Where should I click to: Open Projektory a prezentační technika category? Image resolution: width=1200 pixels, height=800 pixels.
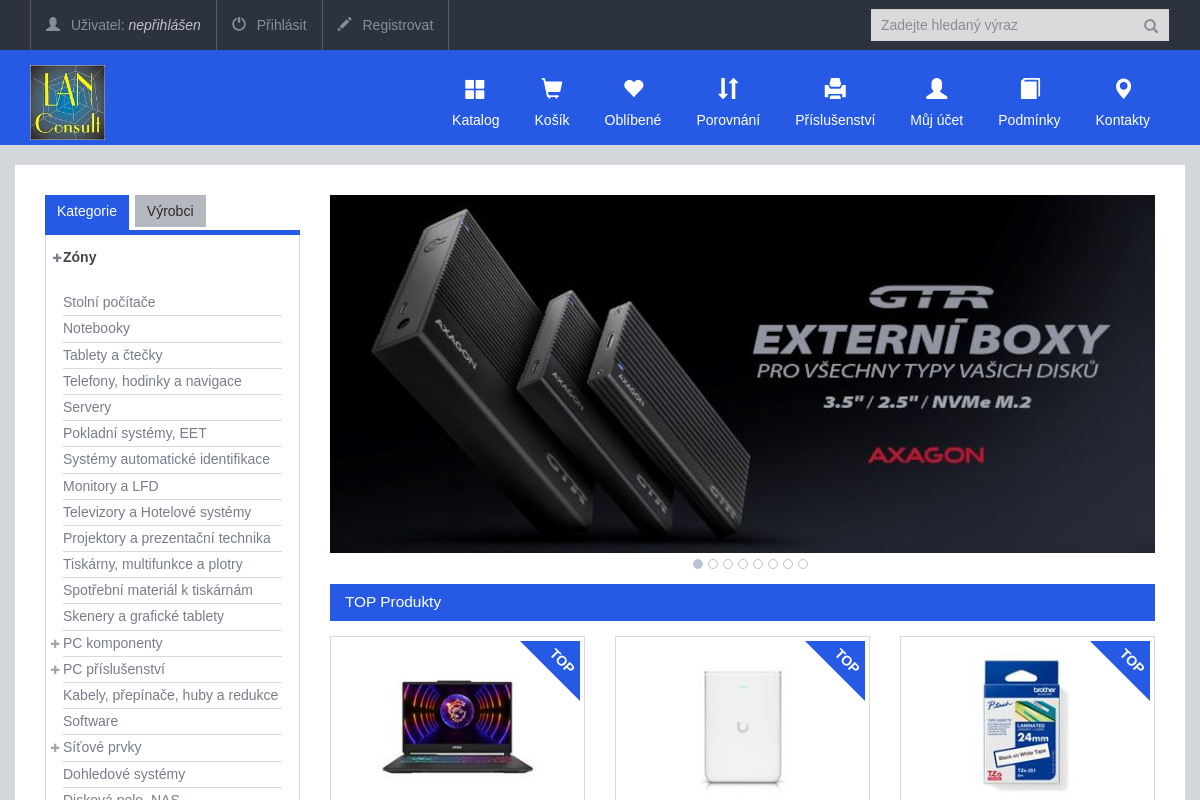[167, 538]
